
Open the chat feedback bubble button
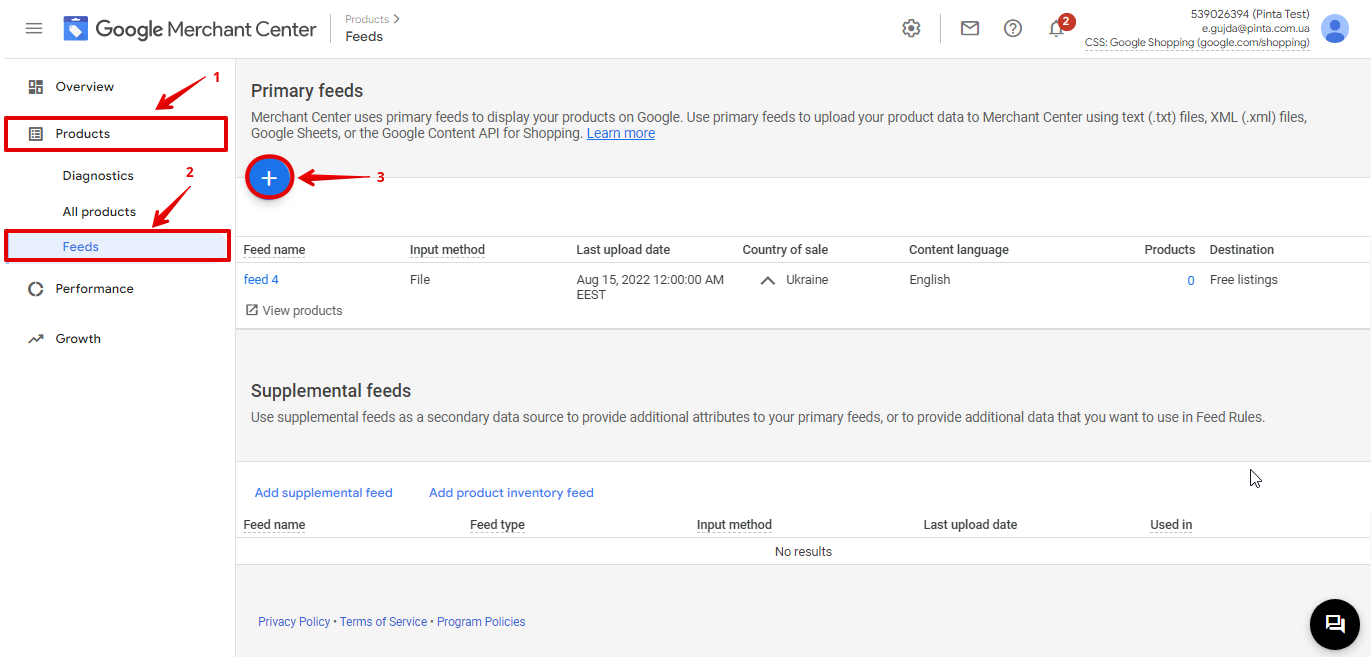pyautogui.click(x=1335, y=624)
